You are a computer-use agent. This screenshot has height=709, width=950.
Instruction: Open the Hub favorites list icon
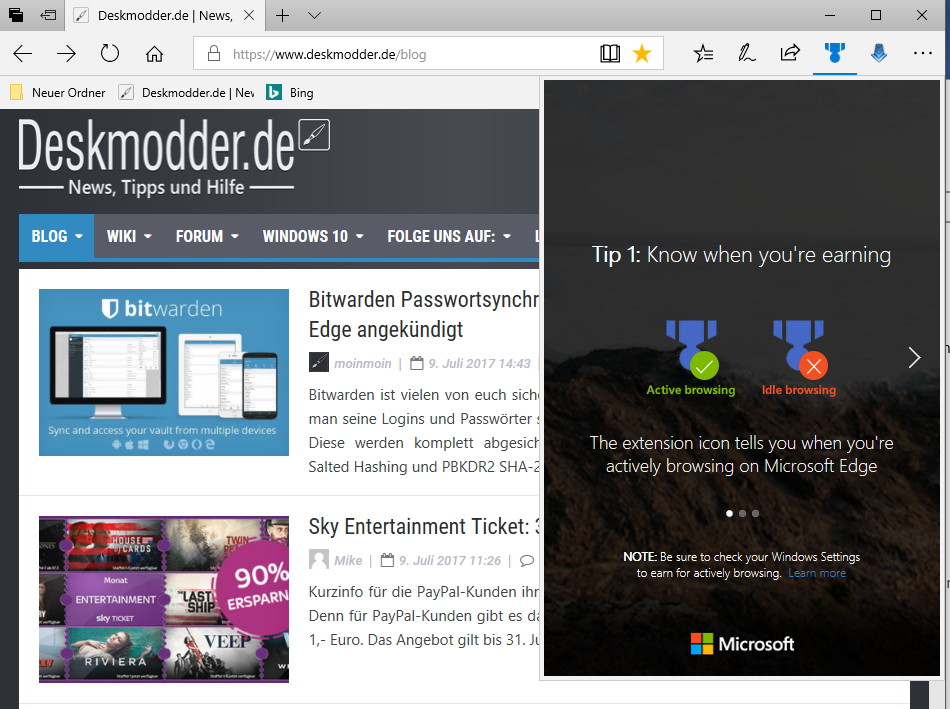(x=703, y=54)
